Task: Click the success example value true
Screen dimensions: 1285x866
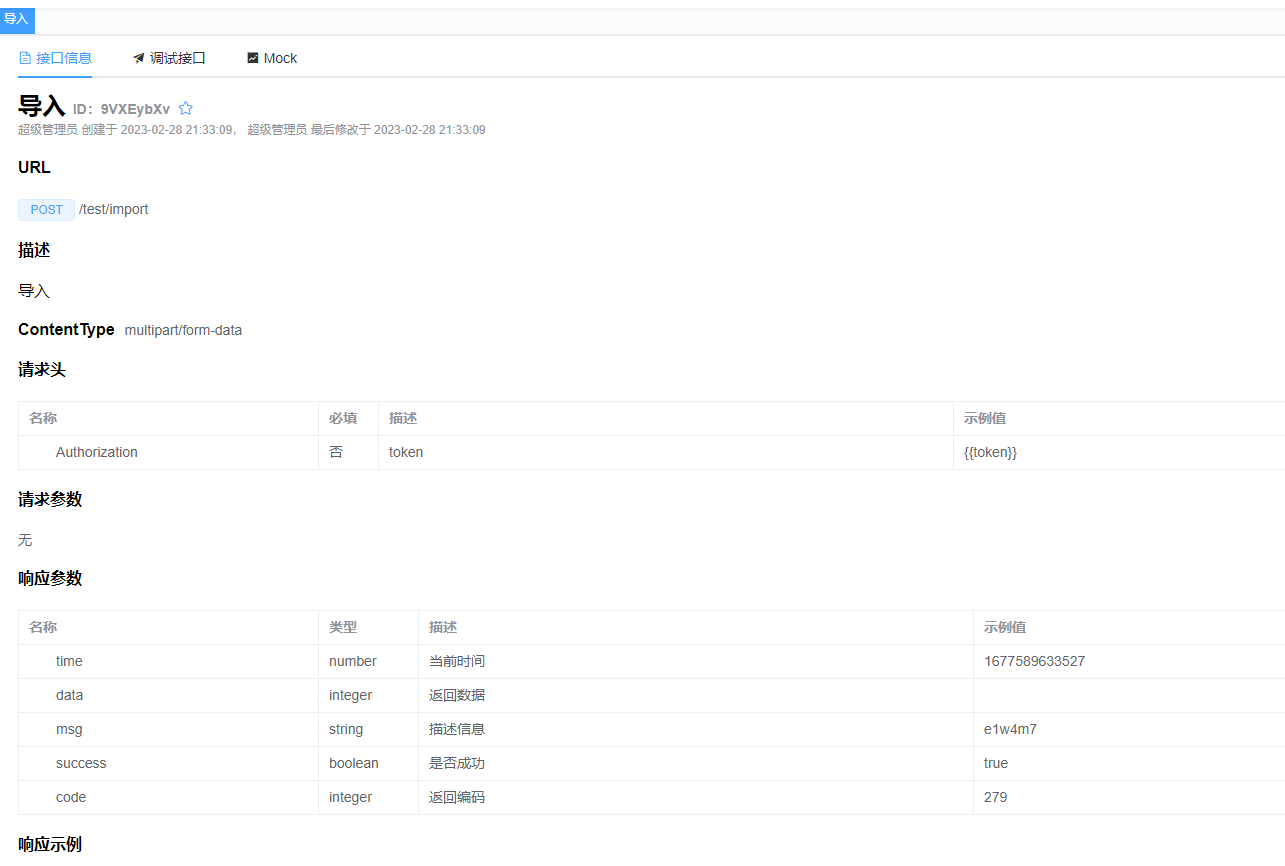Action: click(x=996, y=763)
